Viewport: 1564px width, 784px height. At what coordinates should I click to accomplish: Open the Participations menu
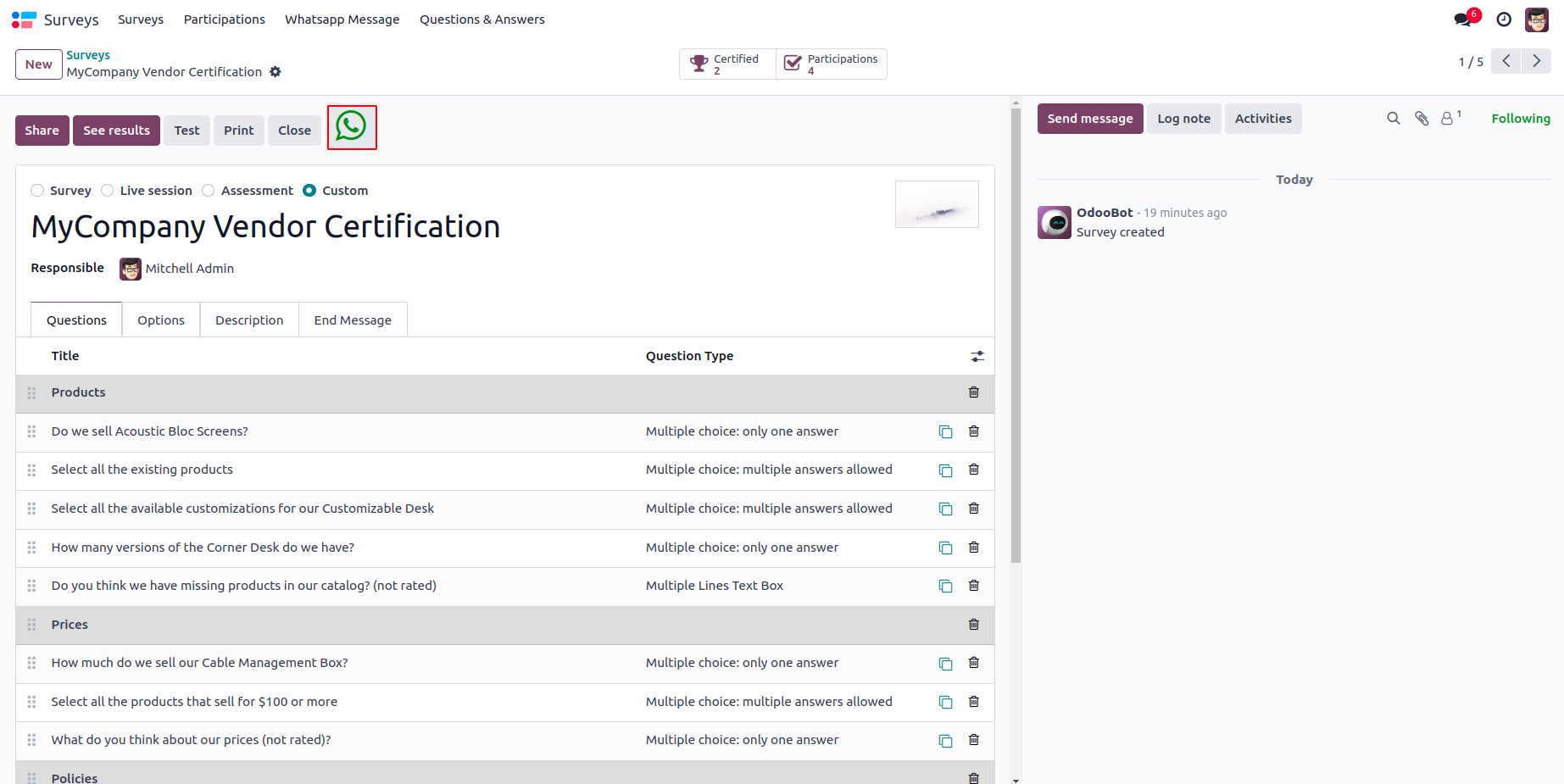[x=224, y=19]
